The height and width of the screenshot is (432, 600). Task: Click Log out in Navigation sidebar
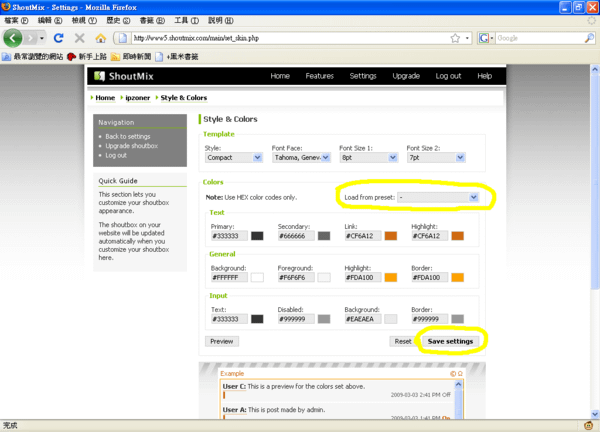point(116,155)
